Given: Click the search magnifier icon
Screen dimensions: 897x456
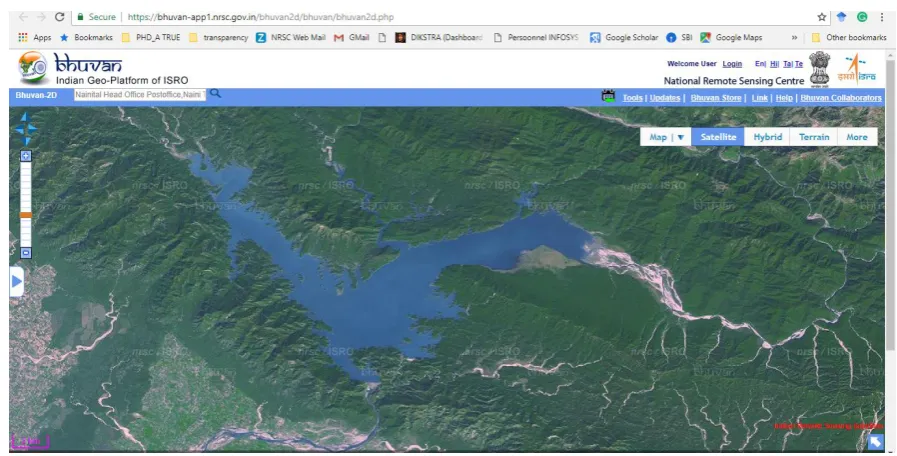Looking at the screenshot, I should (x=215, y=93).
